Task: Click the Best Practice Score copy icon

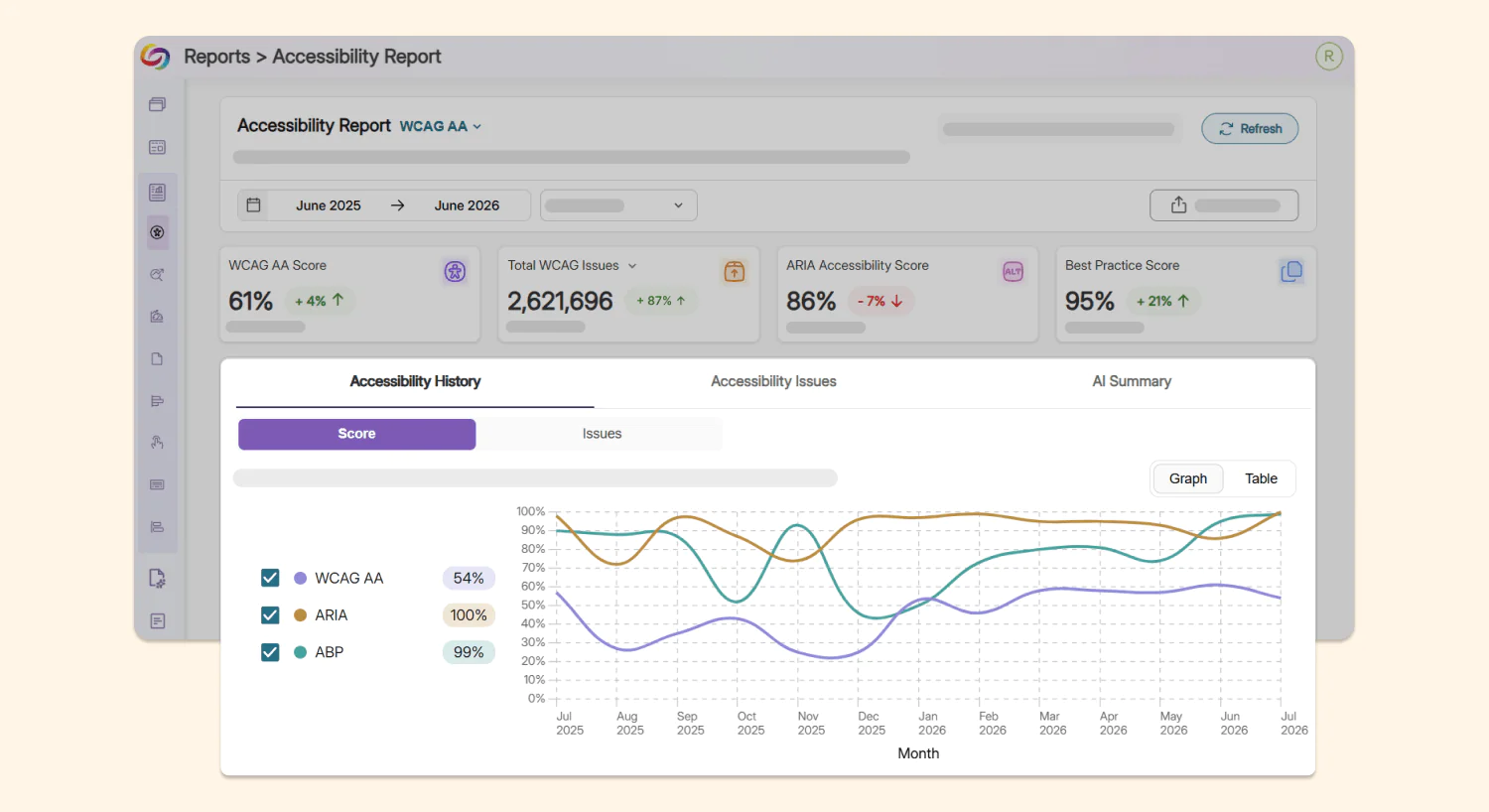Action: 1291,271
